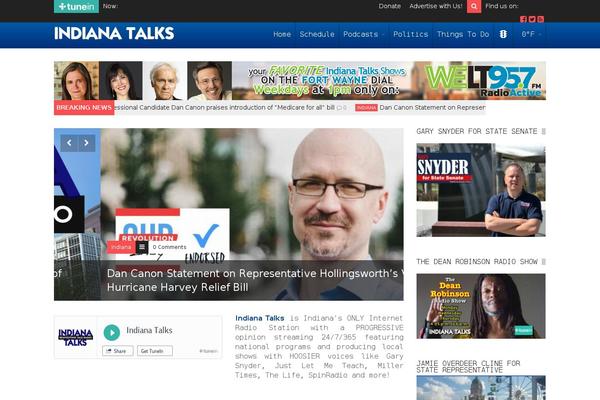Screen dimensions: 600x400
Task: Open the Dean Robinson Radio Show image
Action: coord(481,306)
